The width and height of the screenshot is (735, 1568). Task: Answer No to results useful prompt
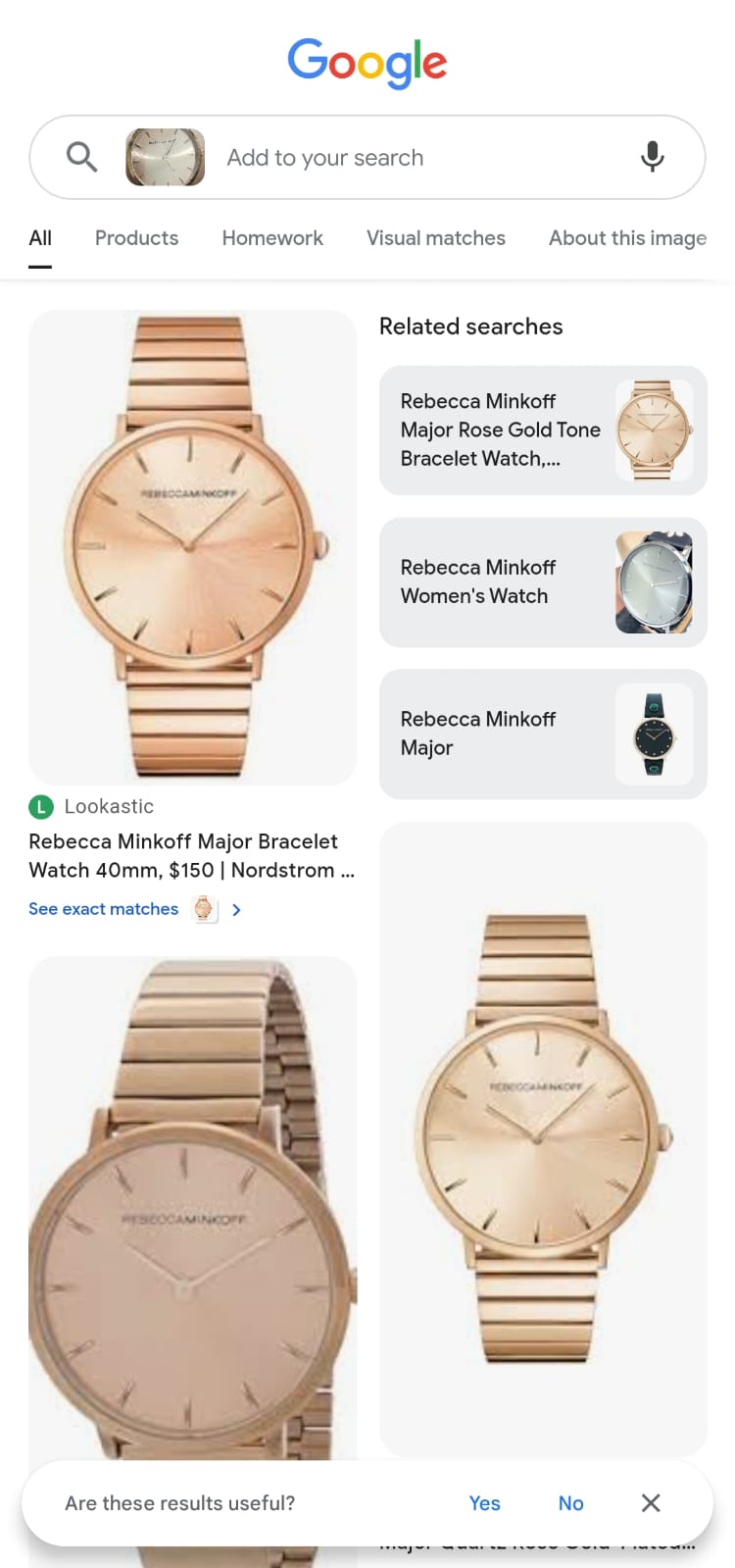tap(570, 1503)
